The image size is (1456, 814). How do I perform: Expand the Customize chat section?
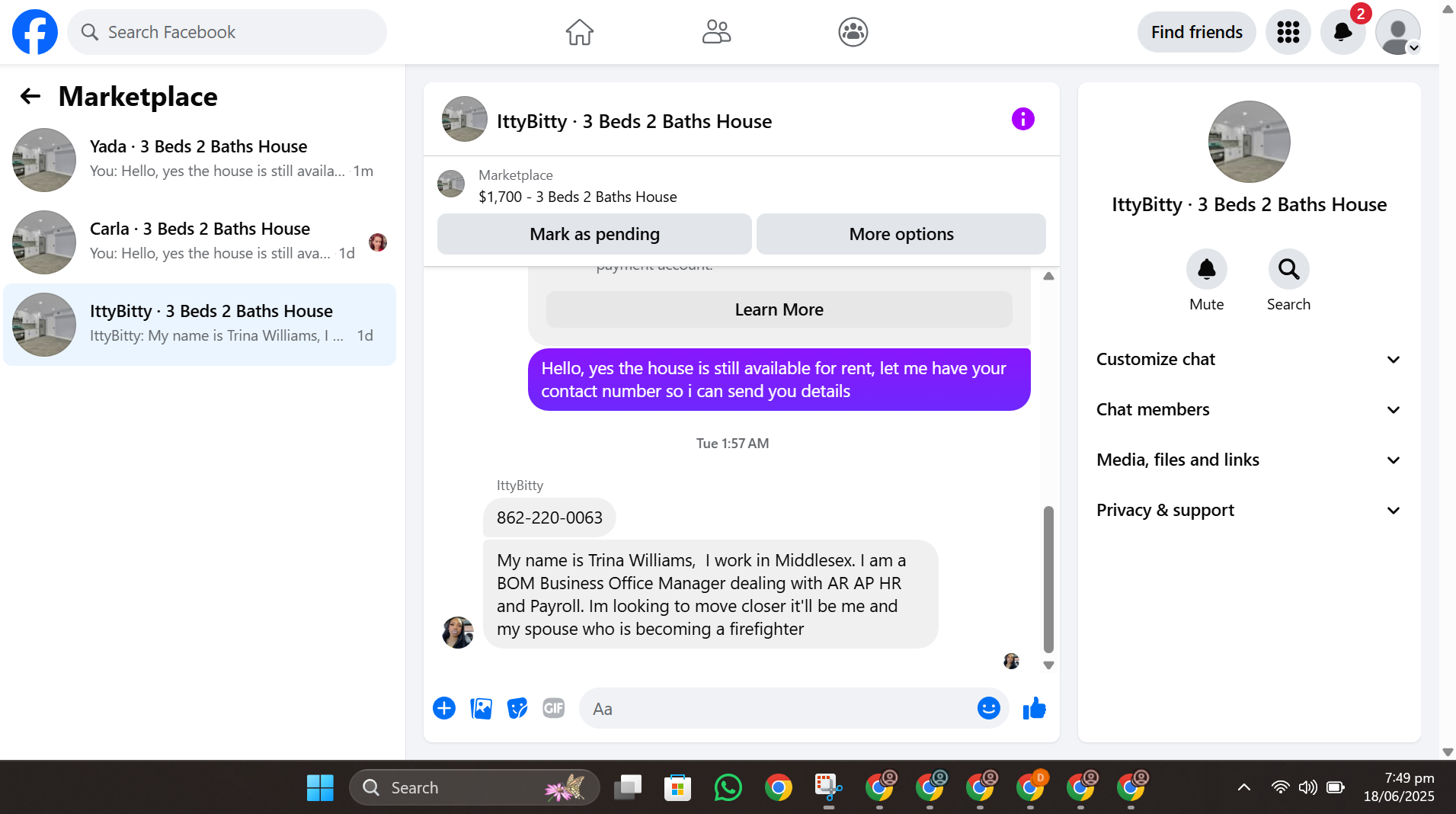[1250, 359]
